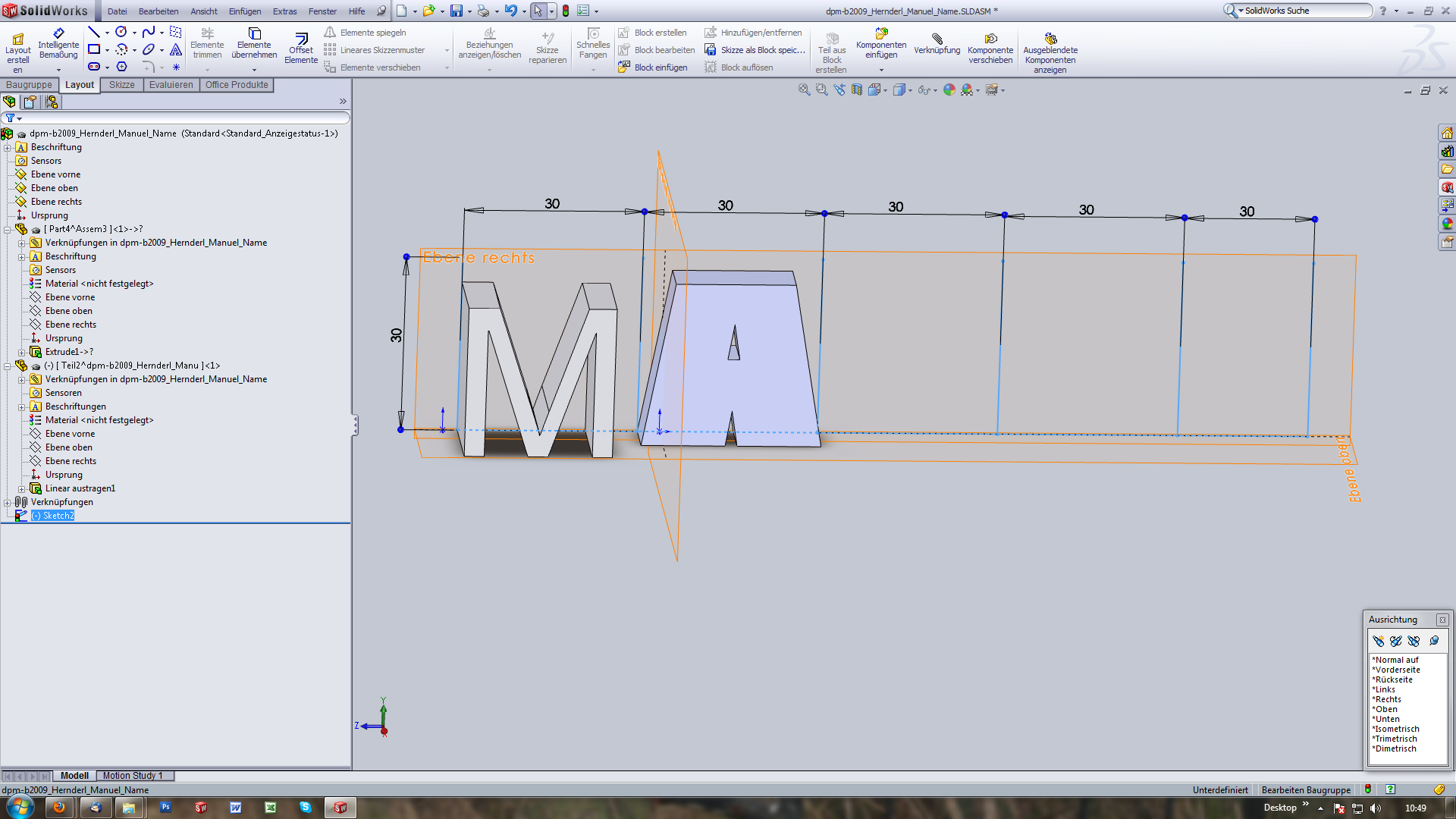Open PropertyManager tab icon
This screenshot has height=819, width=1456.
30,102
